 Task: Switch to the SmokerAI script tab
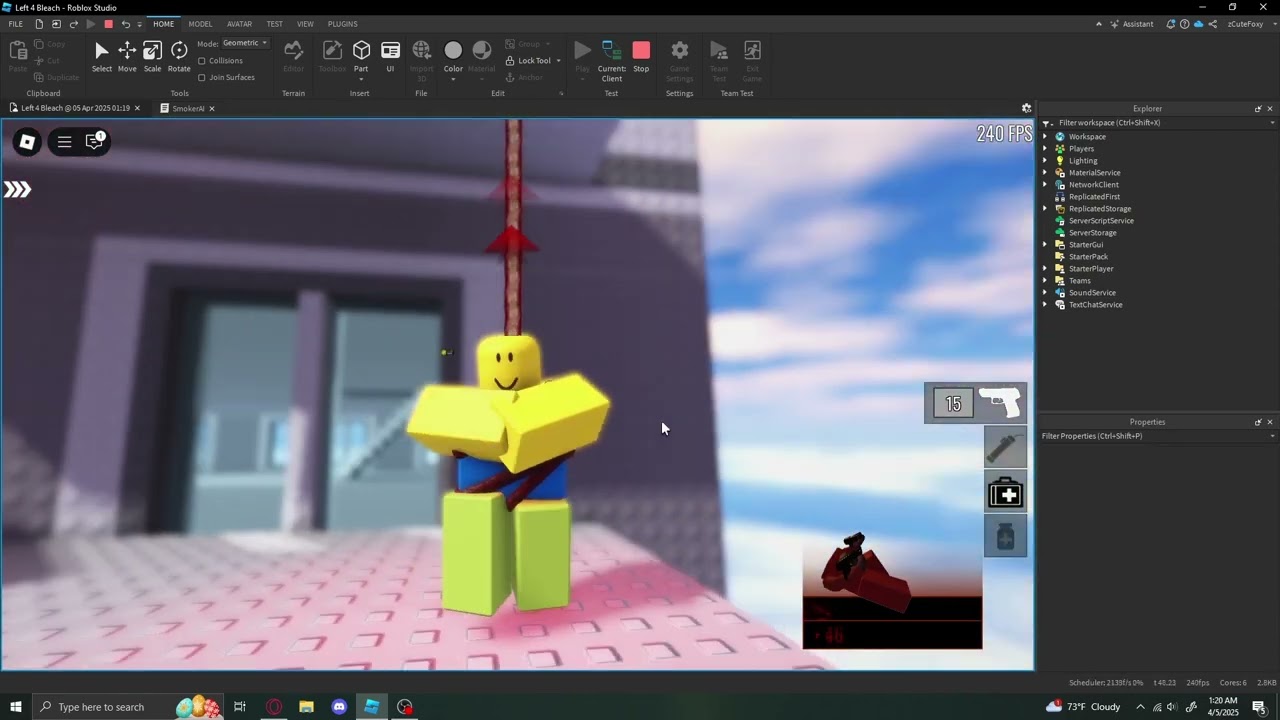(x=188, y=108)
